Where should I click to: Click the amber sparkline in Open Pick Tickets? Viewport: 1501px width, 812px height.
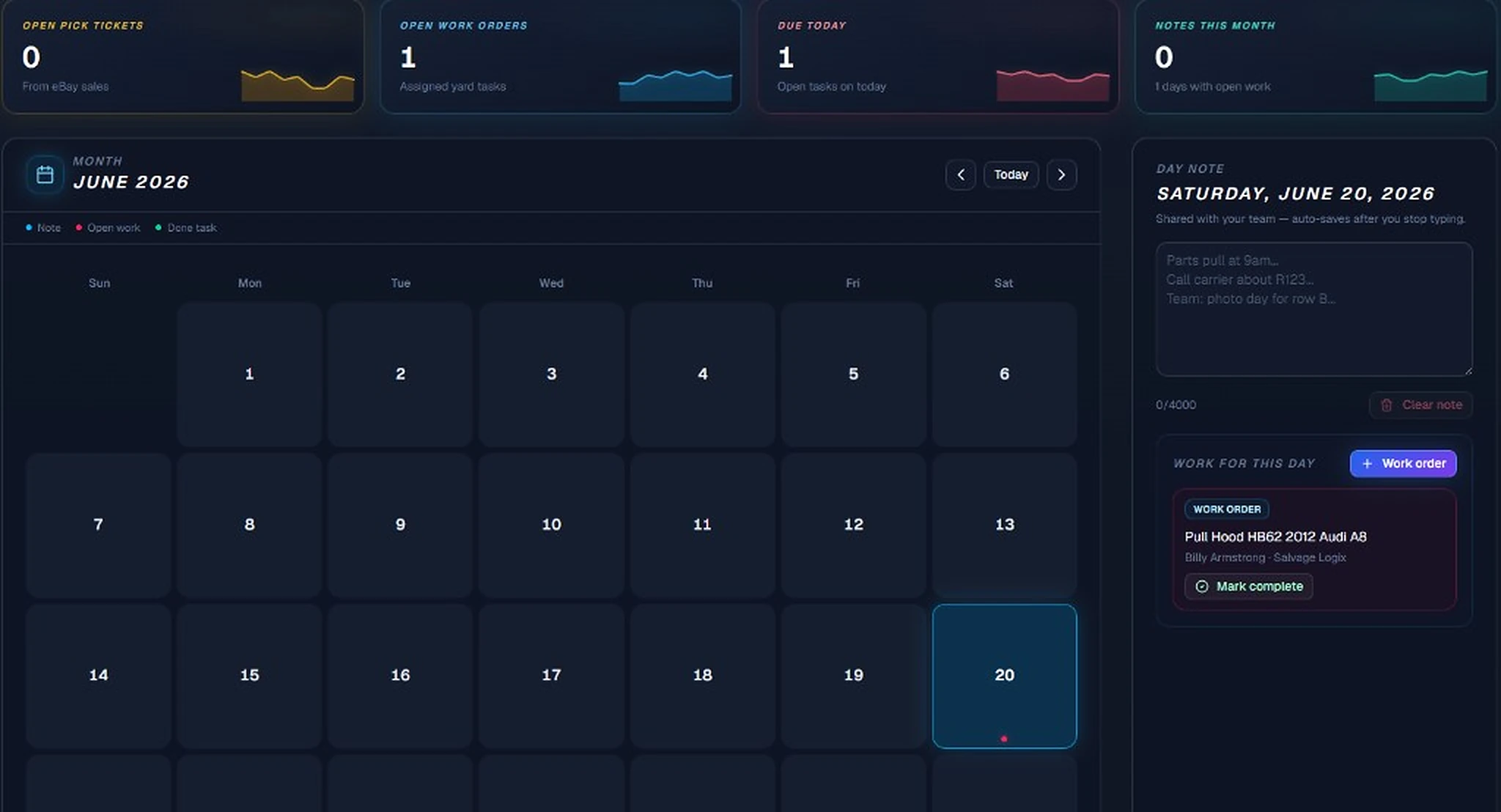tap(298, 85)
